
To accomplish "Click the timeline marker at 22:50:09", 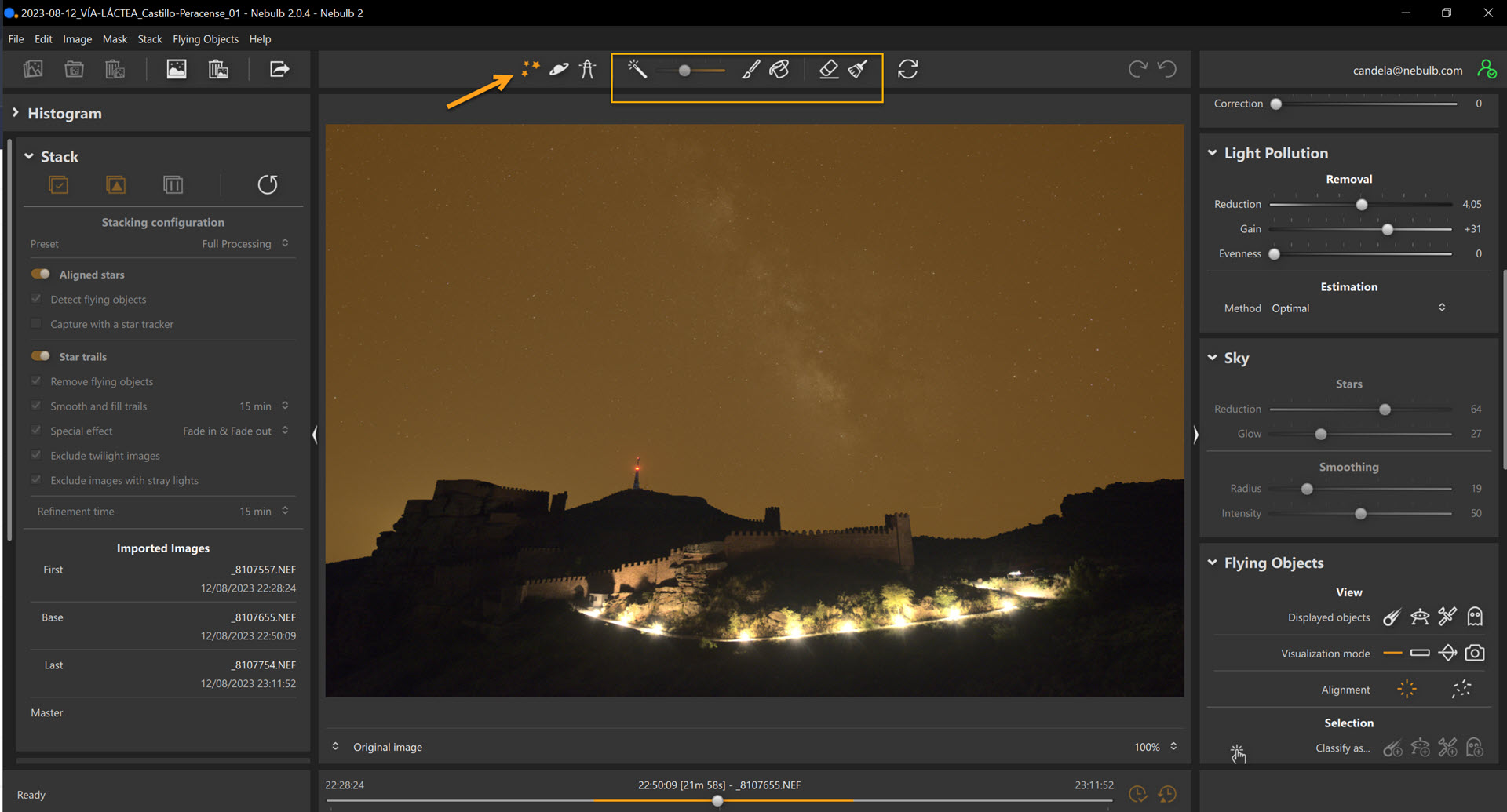I will pyautogui.click(x=717, y=800).
